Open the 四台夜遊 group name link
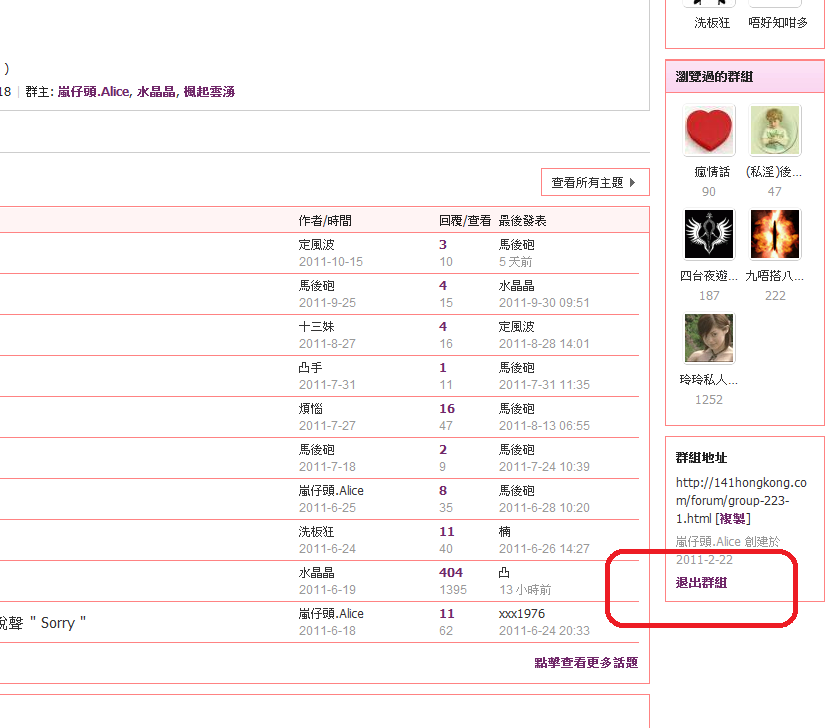This screenshot has height=728, width=835. (709, 276)
